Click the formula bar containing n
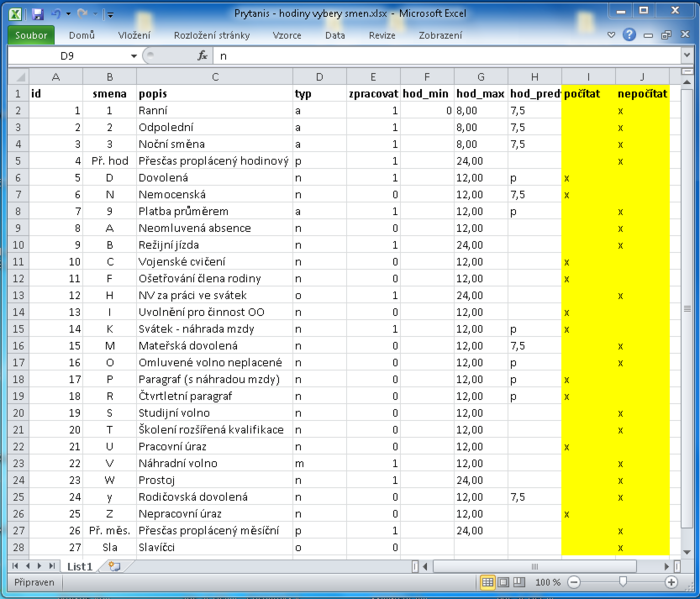Image resolution: width=700 pixels, height=599 pixels. [x=448, y=56]
